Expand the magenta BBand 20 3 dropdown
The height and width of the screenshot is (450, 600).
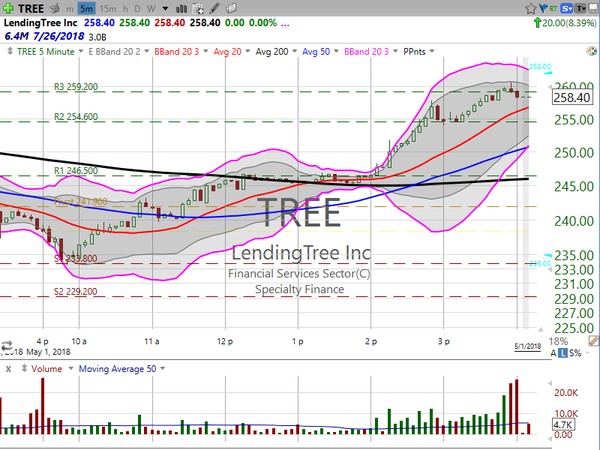[x=395, y=51]
